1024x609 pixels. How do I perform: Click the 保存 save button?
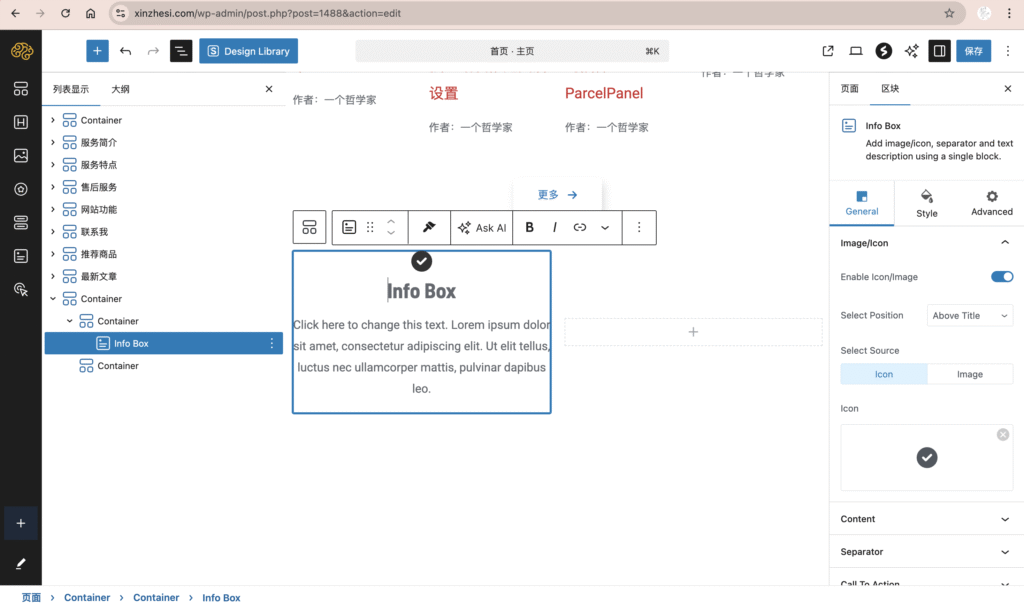pos(973,51)
